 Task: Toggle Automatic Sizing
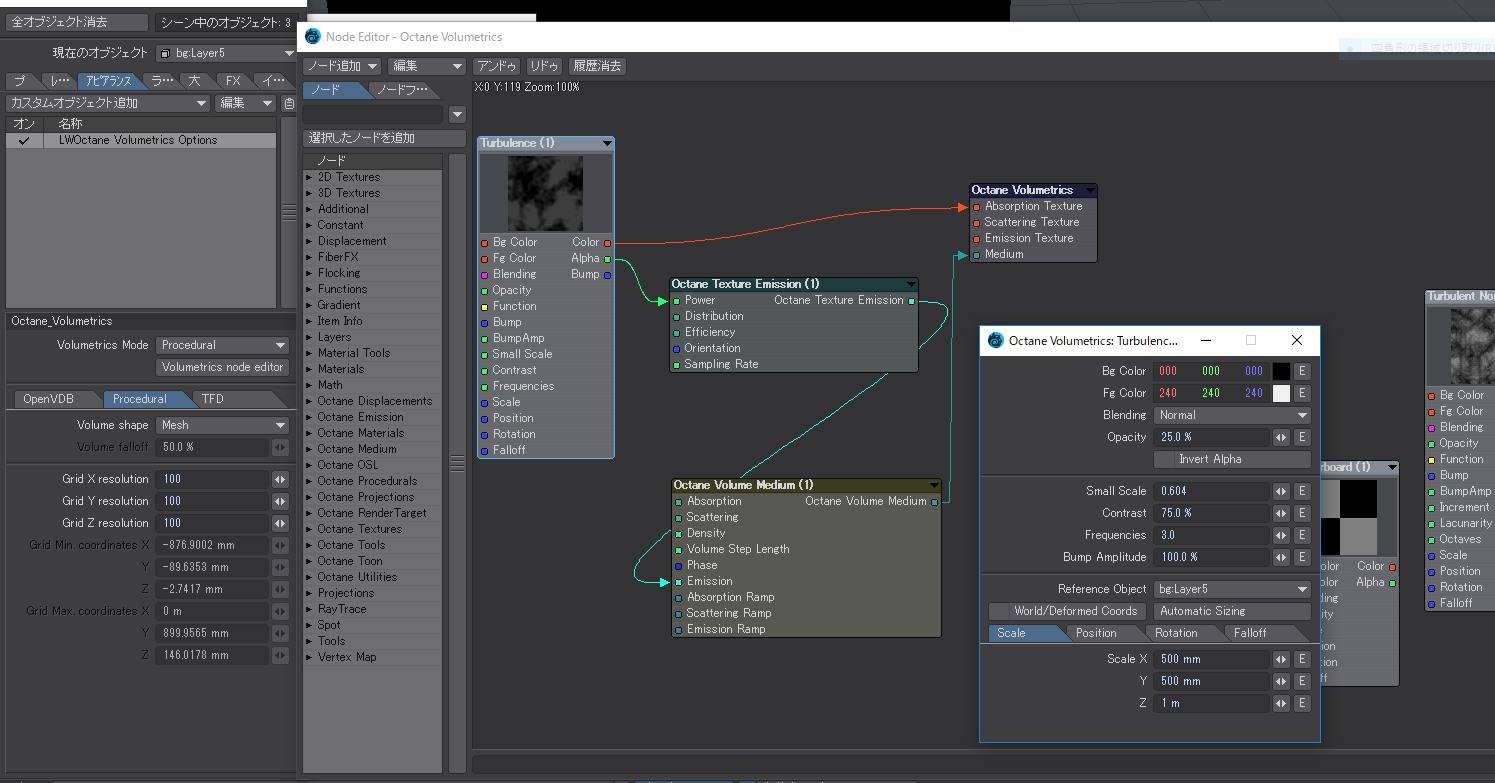click(1232, 611)
